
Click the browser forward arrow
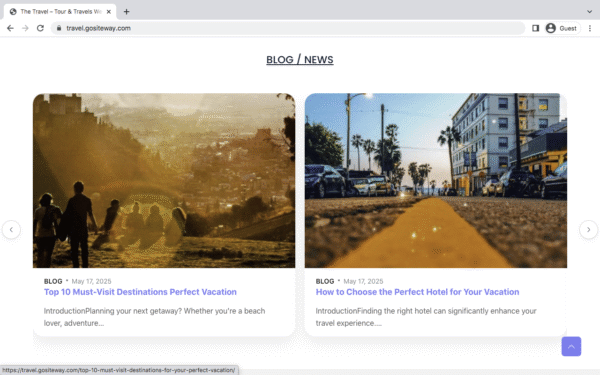click(25, 28)
